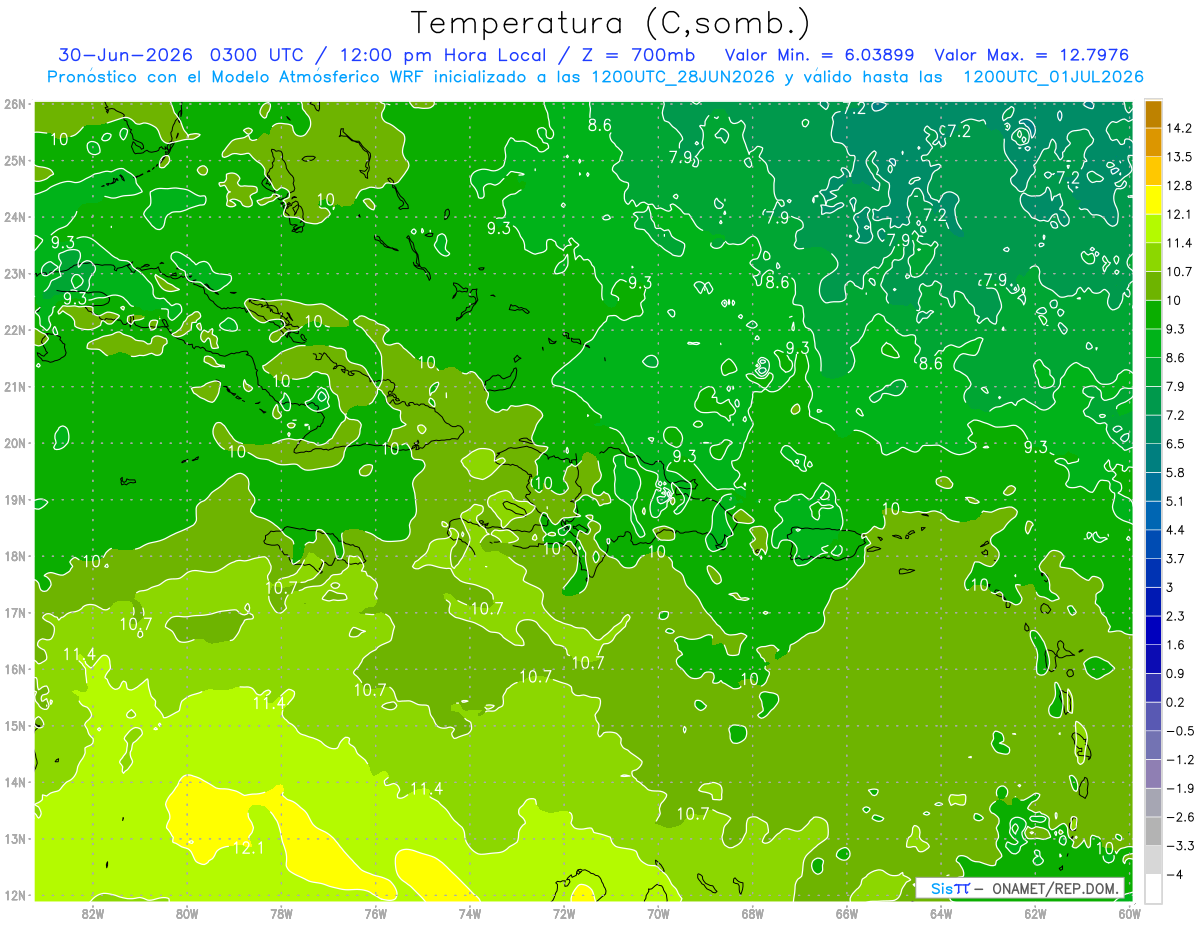Click the colorbar label "5.1"
1200x927 pixels.
[1175, 501]
